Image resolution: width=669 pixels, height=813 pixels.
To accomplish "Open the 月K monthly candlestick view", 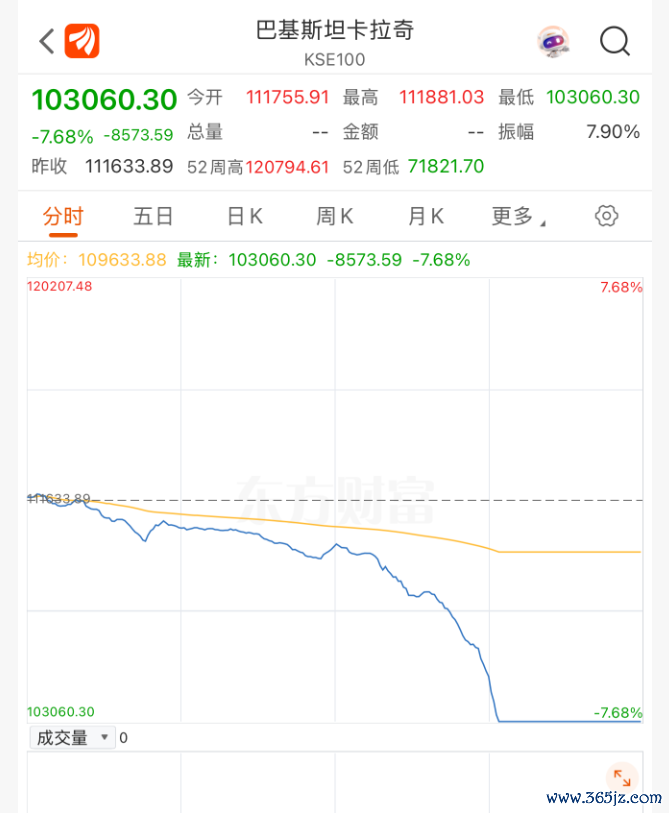I will 424,216.
